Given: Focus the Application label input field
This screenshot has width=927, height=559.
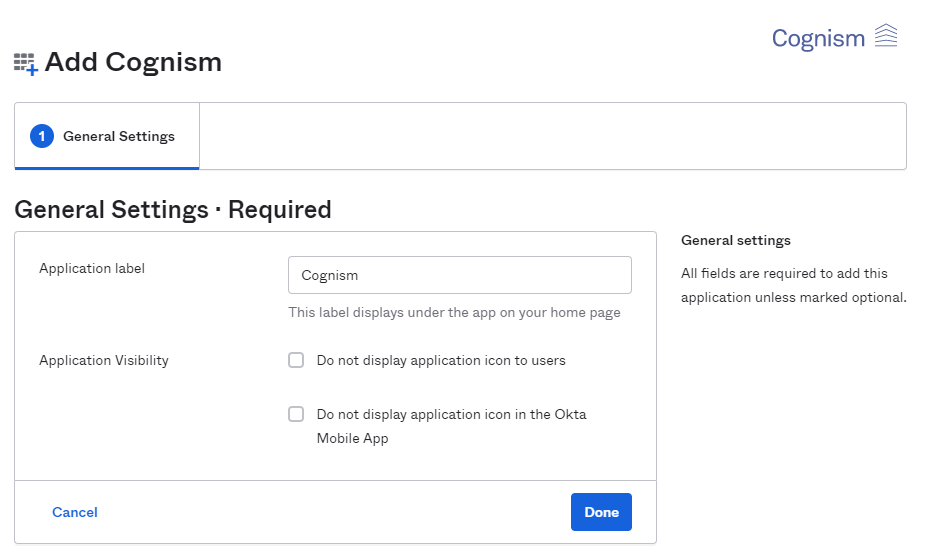Looking at the screenshot, I should click(x=459, y=275).
